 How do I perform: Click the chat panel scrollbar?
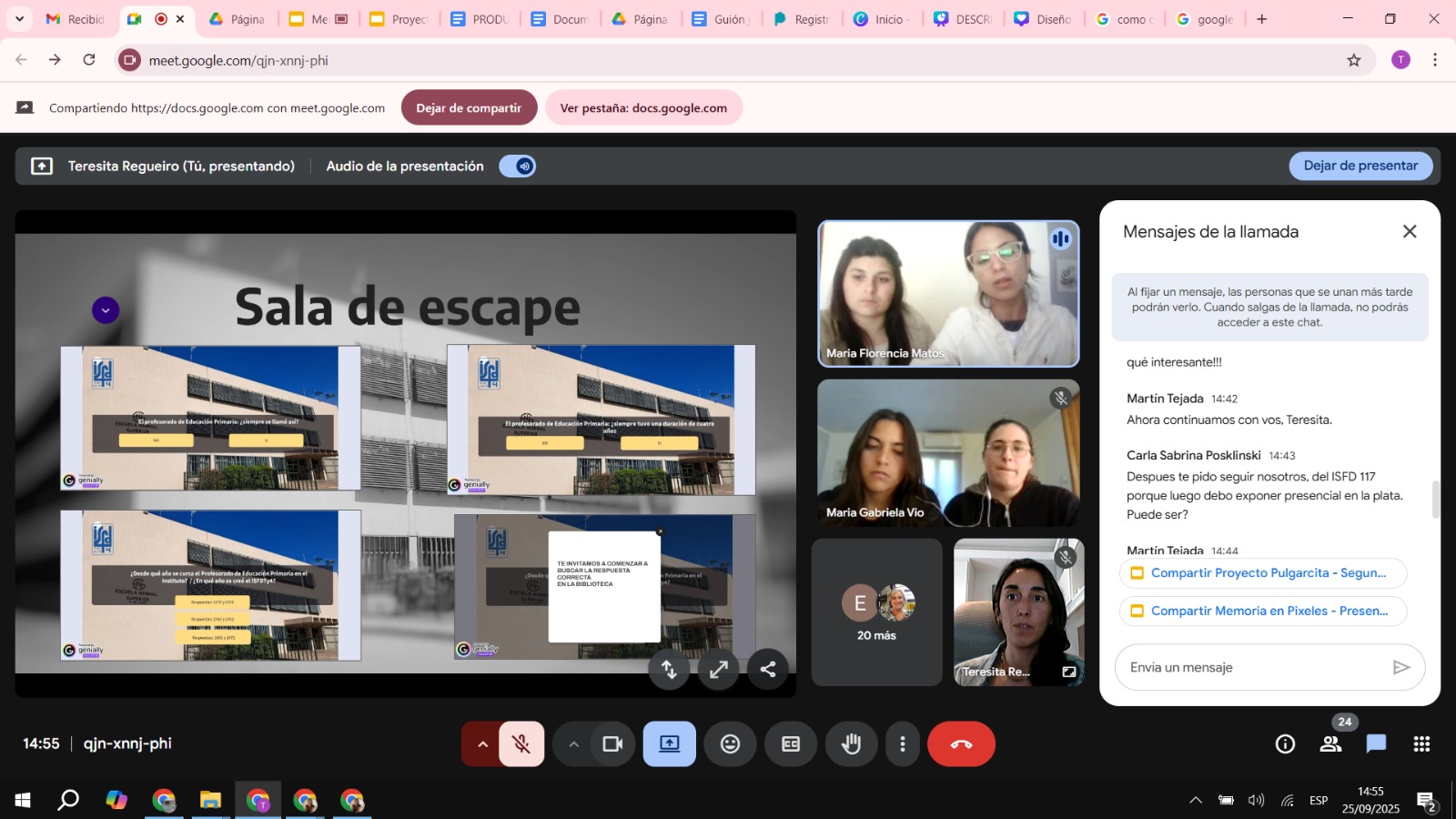tap(1436, 499)
